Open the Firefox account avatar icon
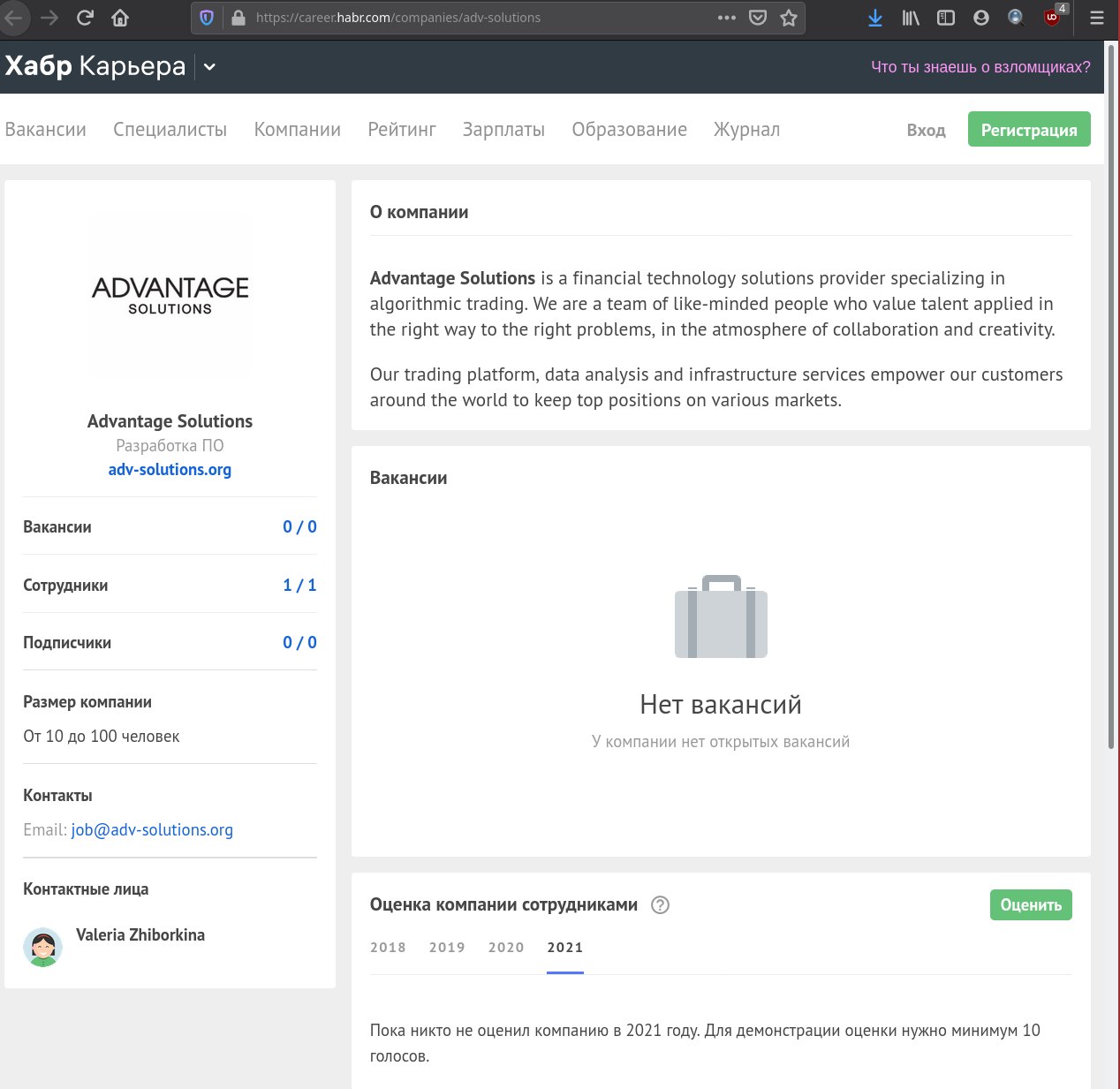 point(981,18)
